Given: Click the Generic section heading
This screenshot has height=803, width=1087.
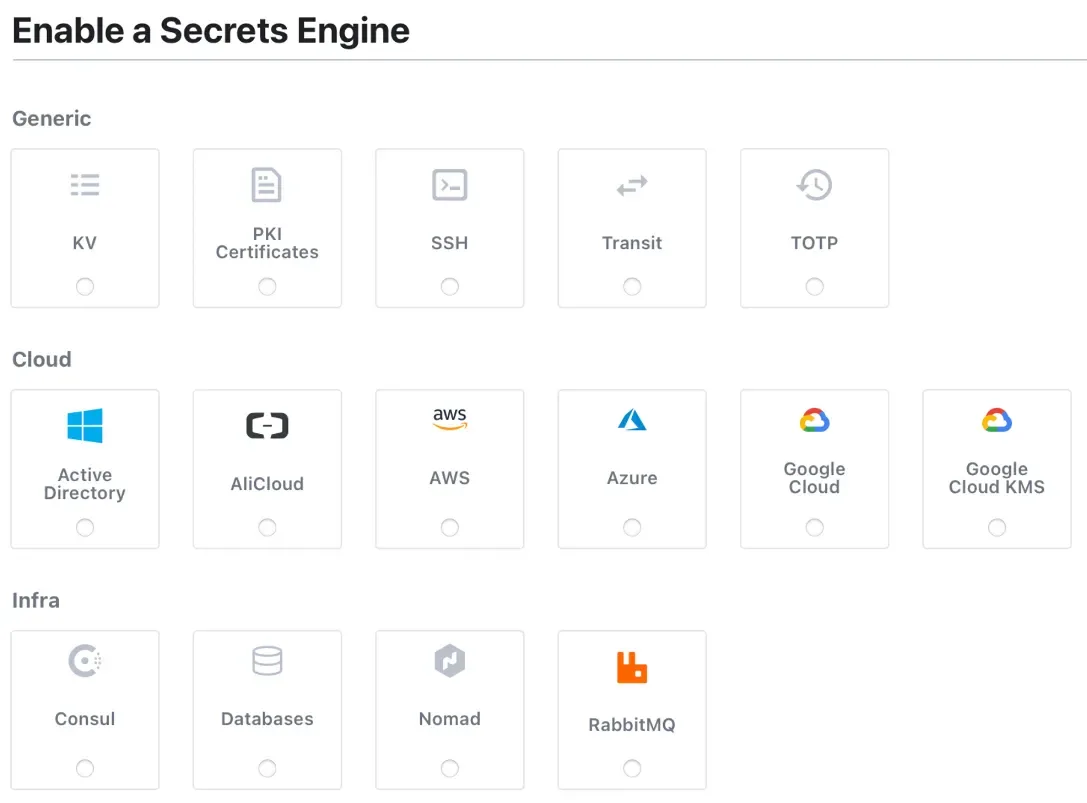Looking at the screenshot, I should 51,119.
